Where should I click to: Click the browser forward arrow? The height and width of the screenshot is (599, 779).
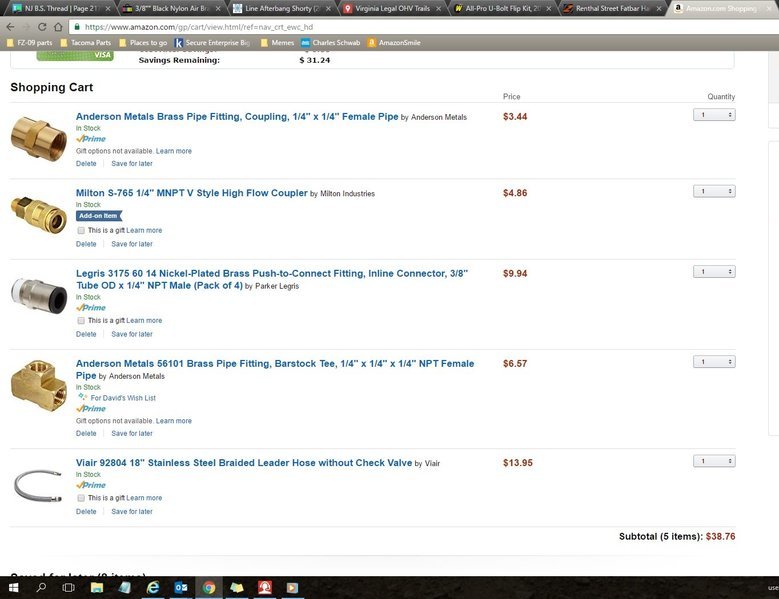[26, 27]
